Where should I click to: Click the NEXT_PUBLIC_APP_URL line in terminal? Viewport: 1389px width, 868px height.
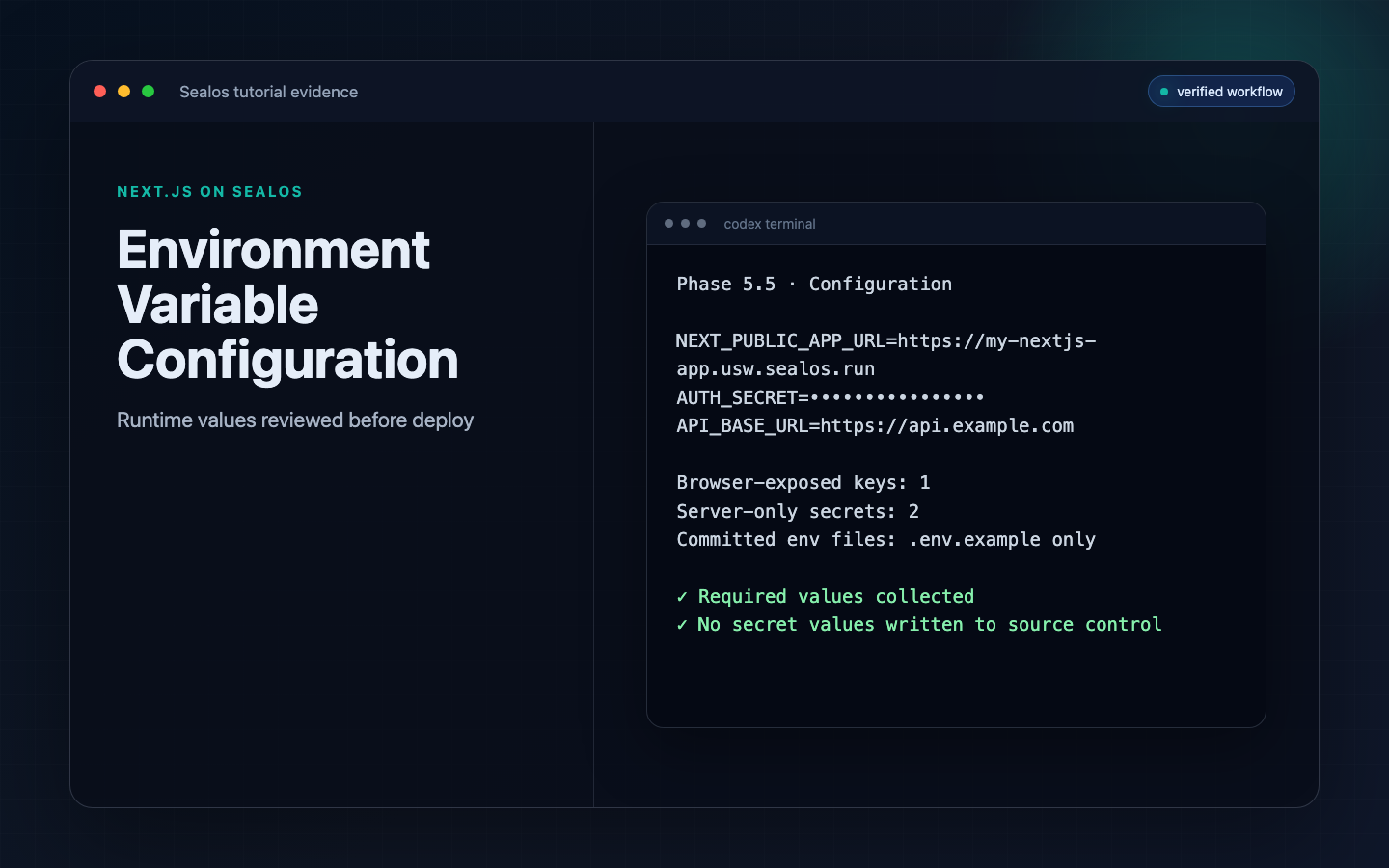point(885,340)
